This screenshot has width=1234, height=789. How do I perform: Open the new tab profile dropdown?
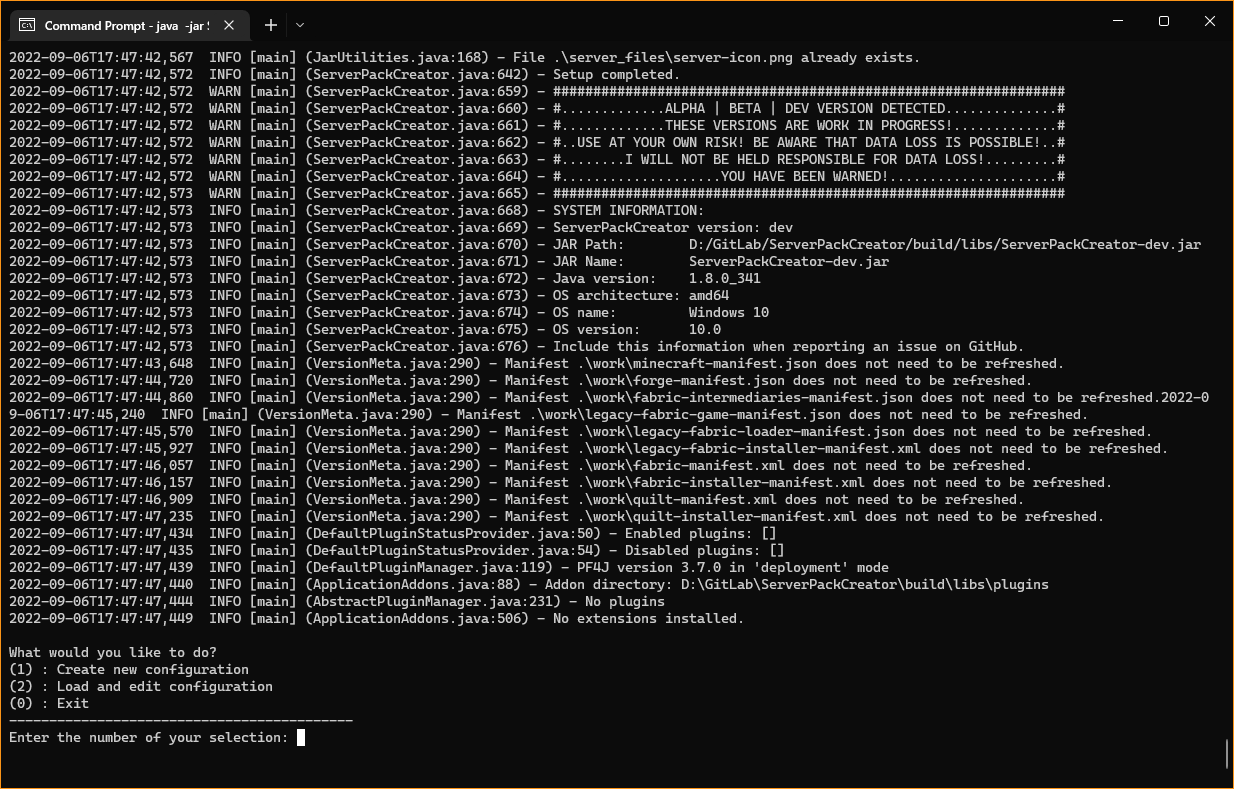pyautogui.click(x=300, y=25)
